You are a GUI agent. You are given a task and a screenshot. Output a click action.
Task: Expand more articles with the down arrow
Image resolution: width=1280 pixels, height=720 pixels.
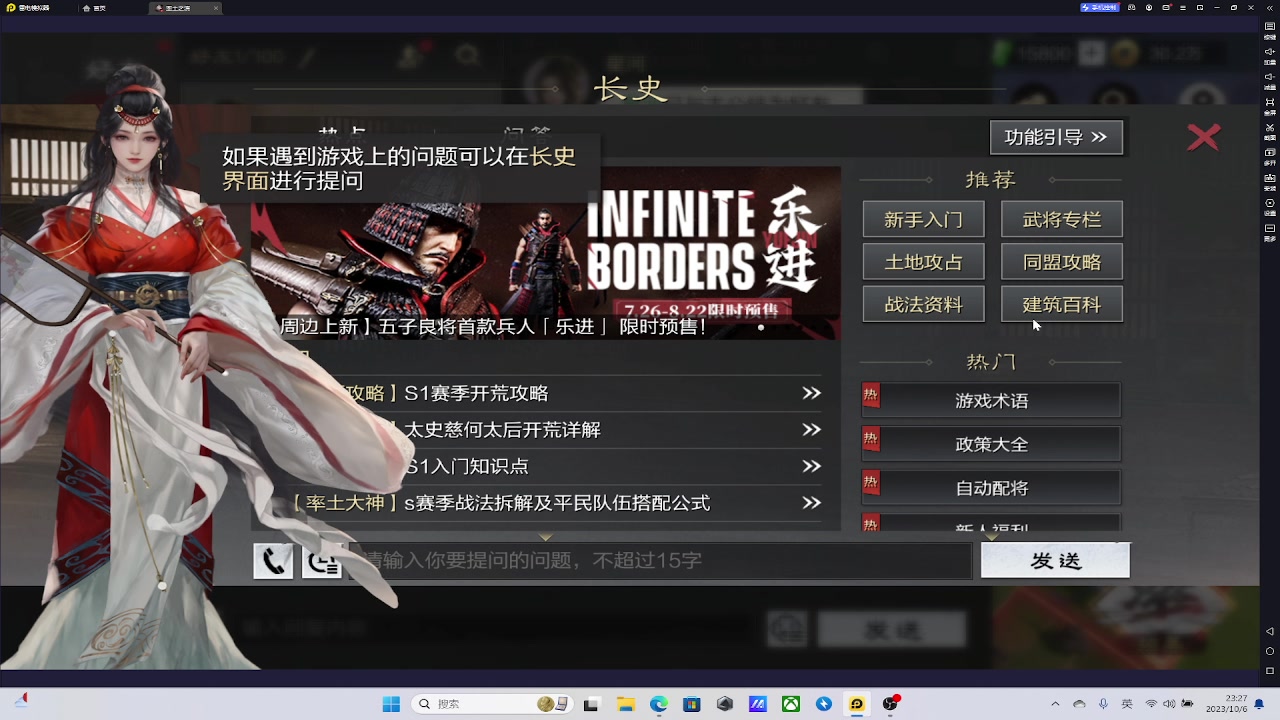coord(545,537)
